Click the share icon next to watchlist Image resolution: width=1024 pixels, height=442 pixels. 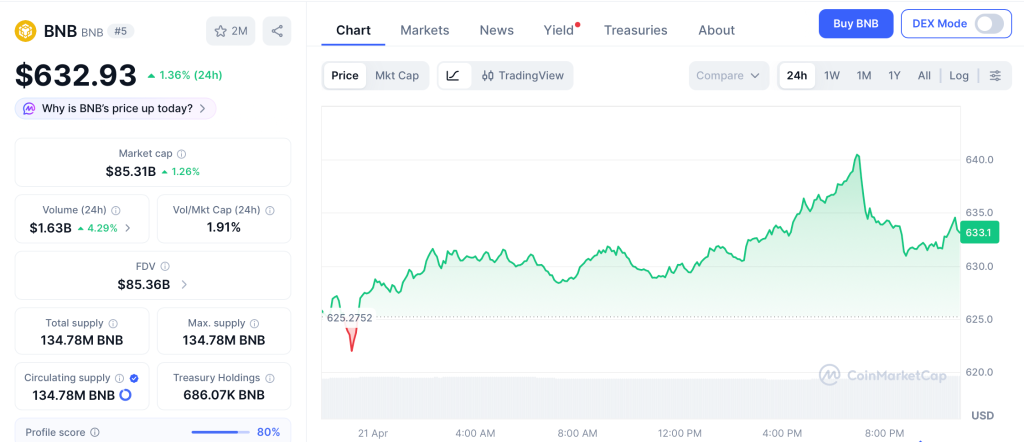point(277,31)
